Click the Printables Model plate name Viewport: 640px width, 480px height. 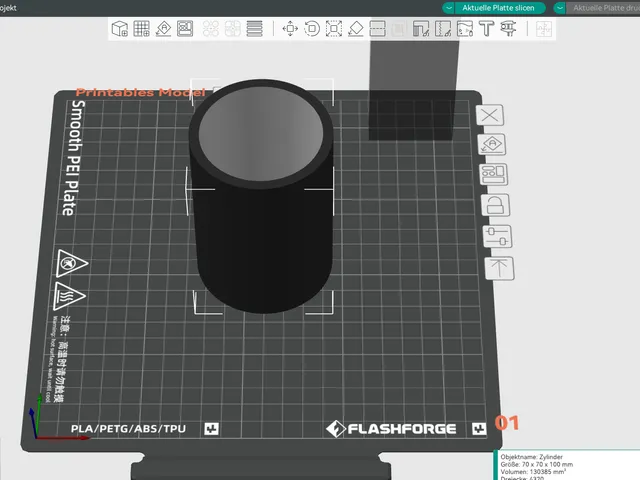(140, 93)
